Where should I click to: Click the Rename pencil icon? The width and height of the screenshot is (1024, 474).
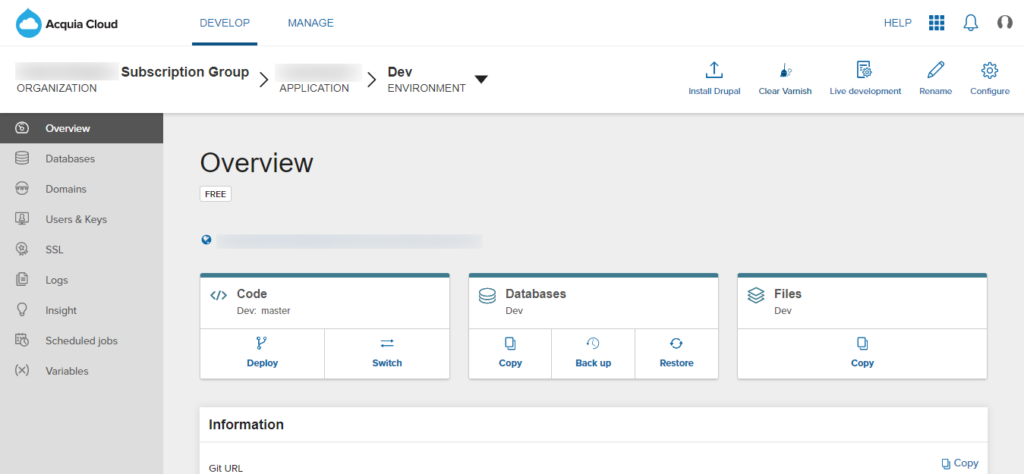(x=935, y=70)
